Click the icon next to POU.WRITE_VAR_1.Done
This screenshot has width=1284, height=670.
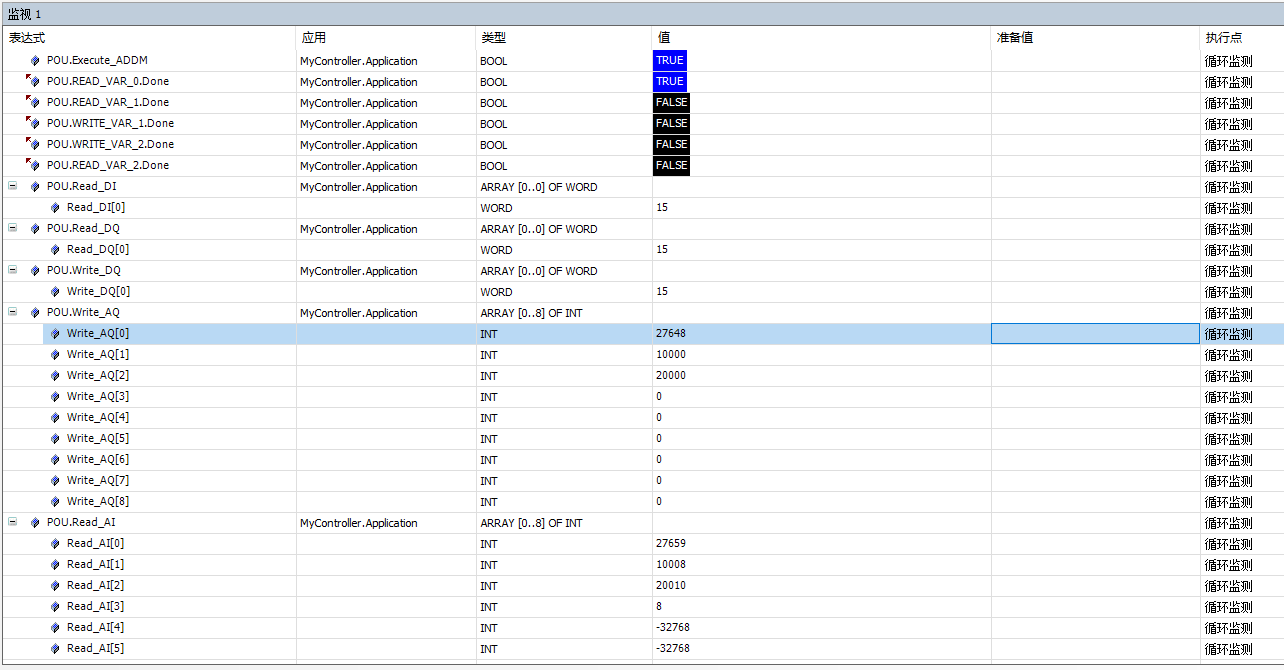click(x=34, y=124)
